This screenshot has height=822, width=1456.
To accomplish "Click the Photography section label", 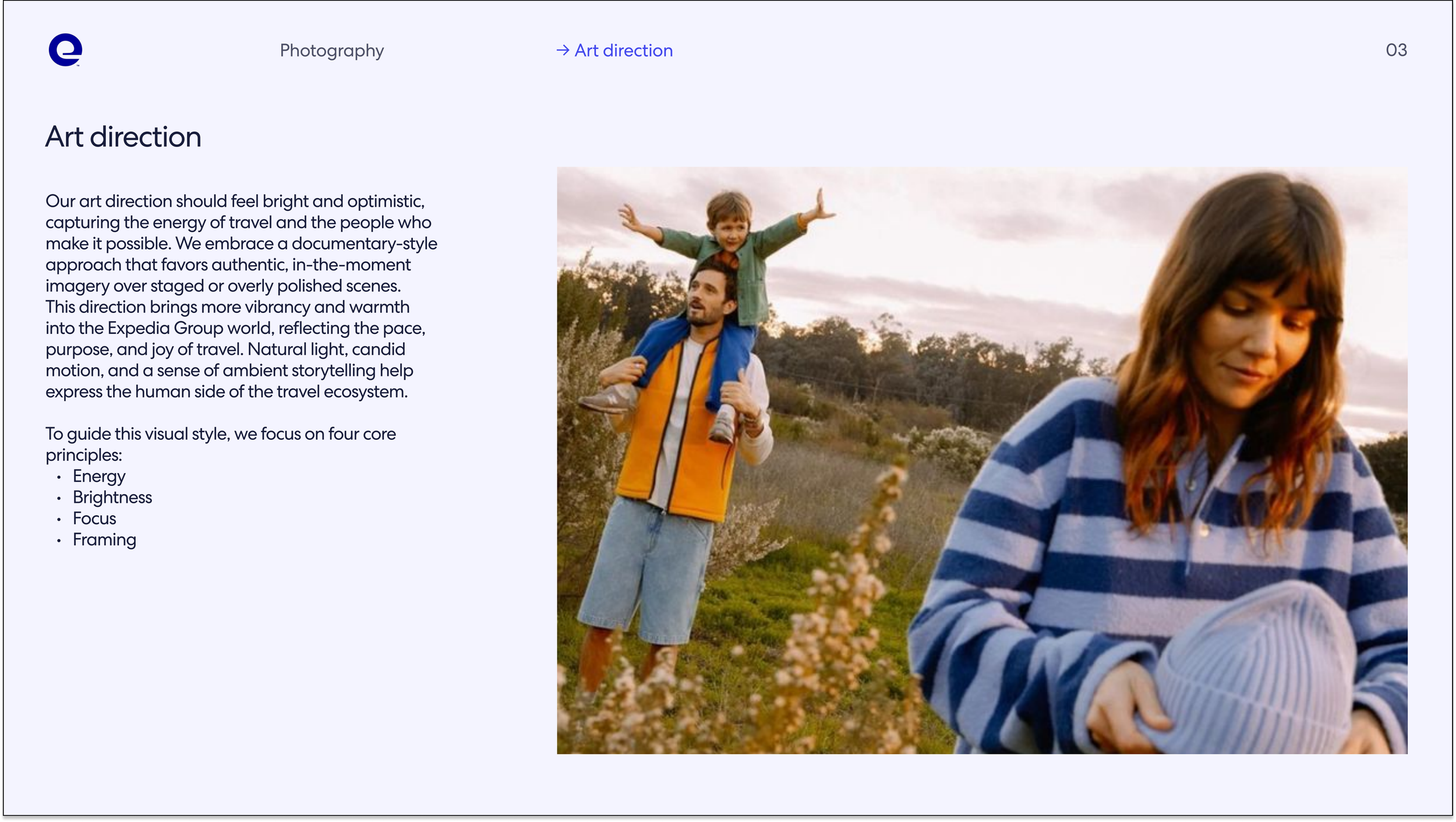I will point(332,51).
